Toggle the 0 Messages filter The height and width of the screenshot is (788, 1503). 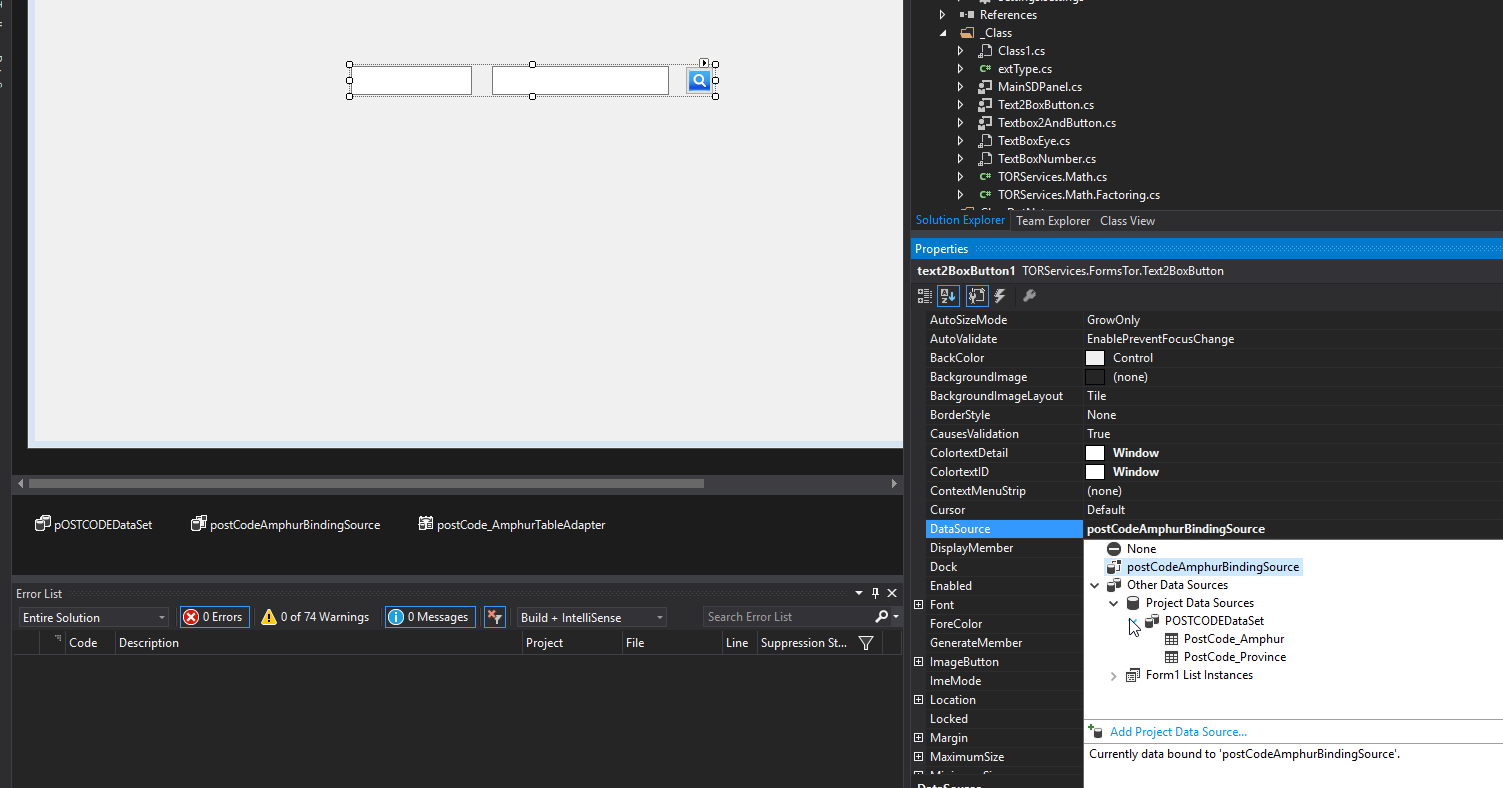pyautogui.click(x=428, y=617)
